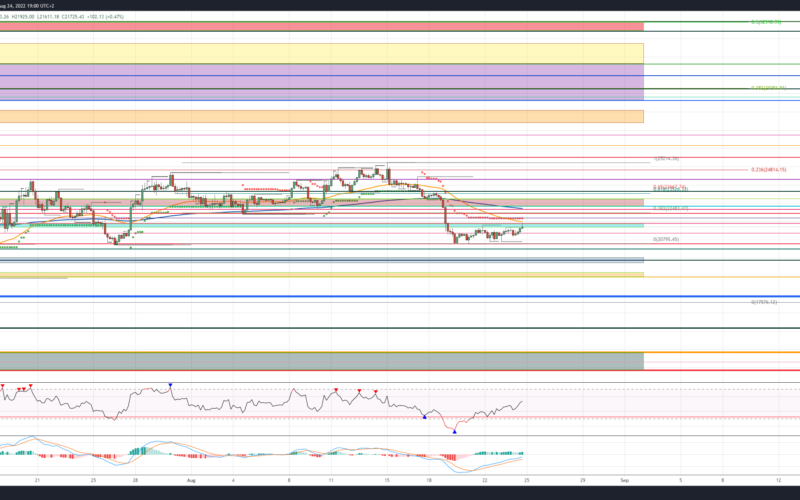Click the Aug label on time axis
Image resolution: width=800 pixels, height=500 pixels.
(191, 480)
